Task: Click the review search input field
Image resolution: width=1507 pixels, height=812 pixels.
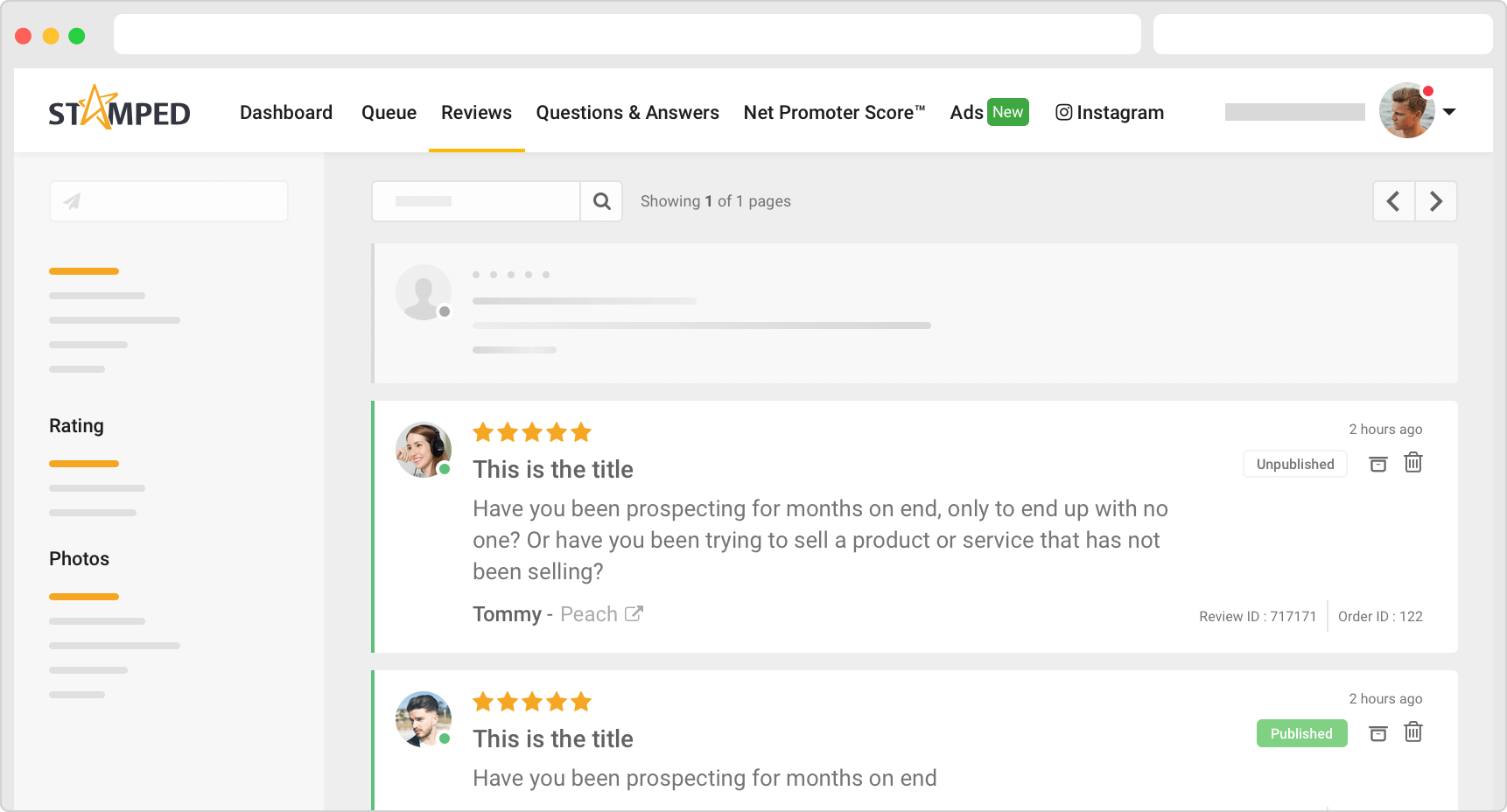Action: tap(476, 201)
